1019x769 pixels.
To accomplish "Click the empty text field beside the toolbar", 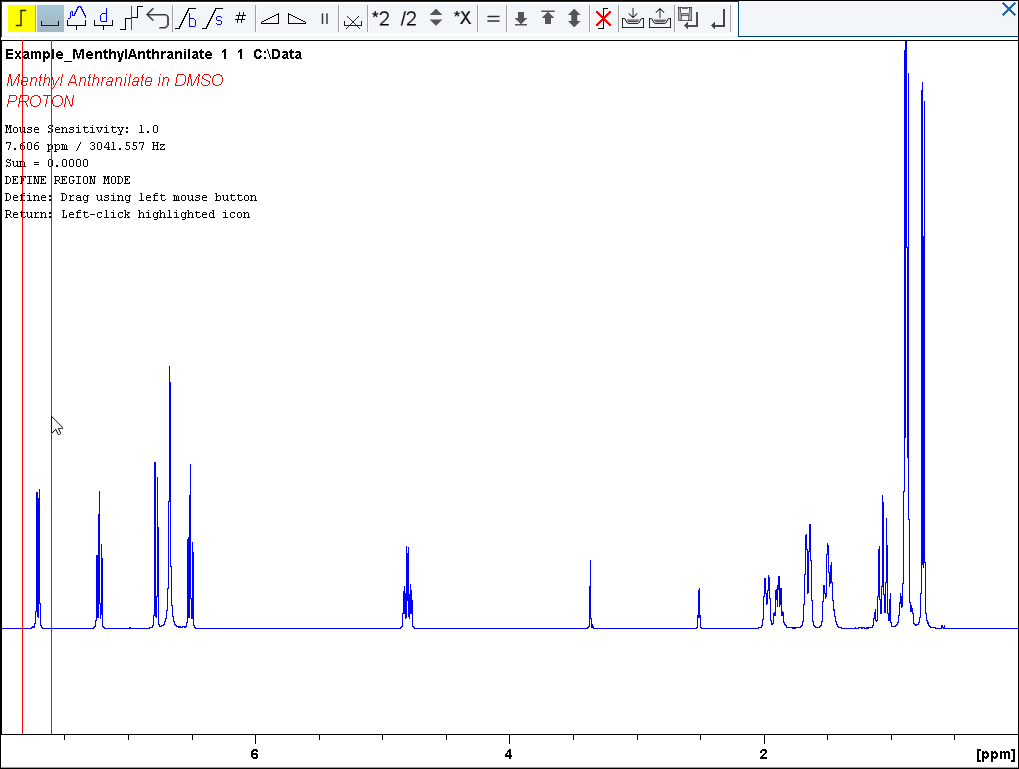I will click(x=868, y=19).
